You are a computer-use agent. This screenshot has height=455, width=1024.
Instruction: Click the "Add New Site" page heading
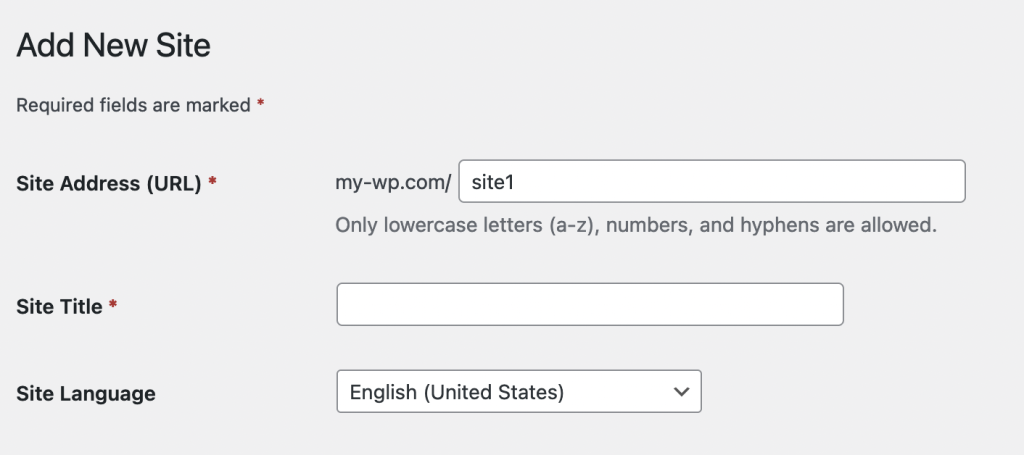[114, 46]
